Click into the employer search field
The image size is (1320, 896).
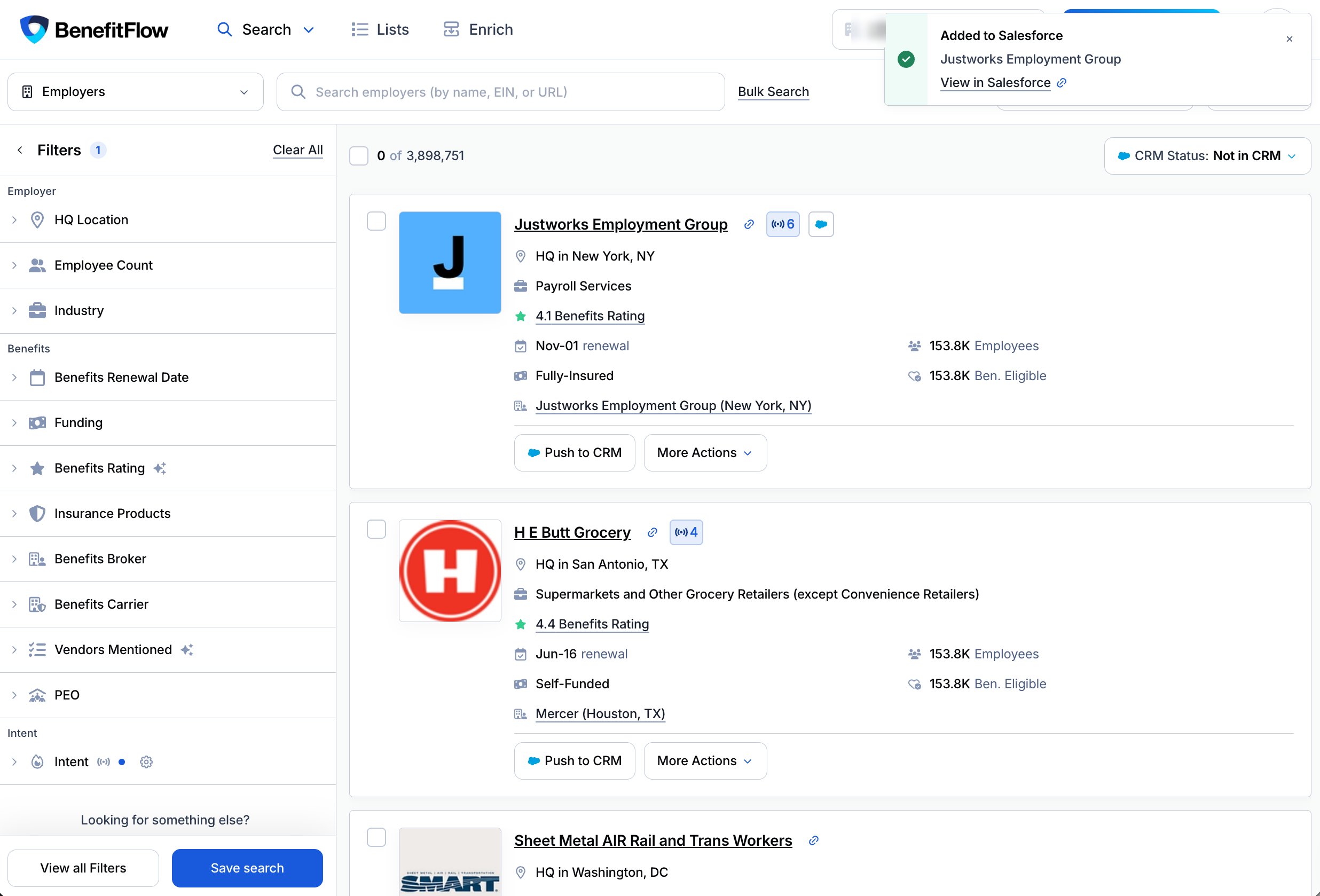click(500, 92)
